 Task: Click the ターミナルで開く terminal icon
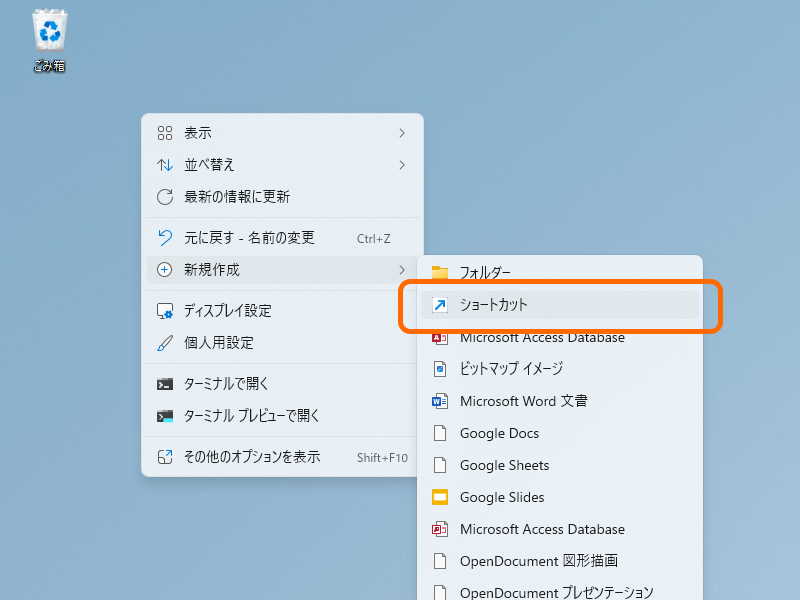pos(165,383)
